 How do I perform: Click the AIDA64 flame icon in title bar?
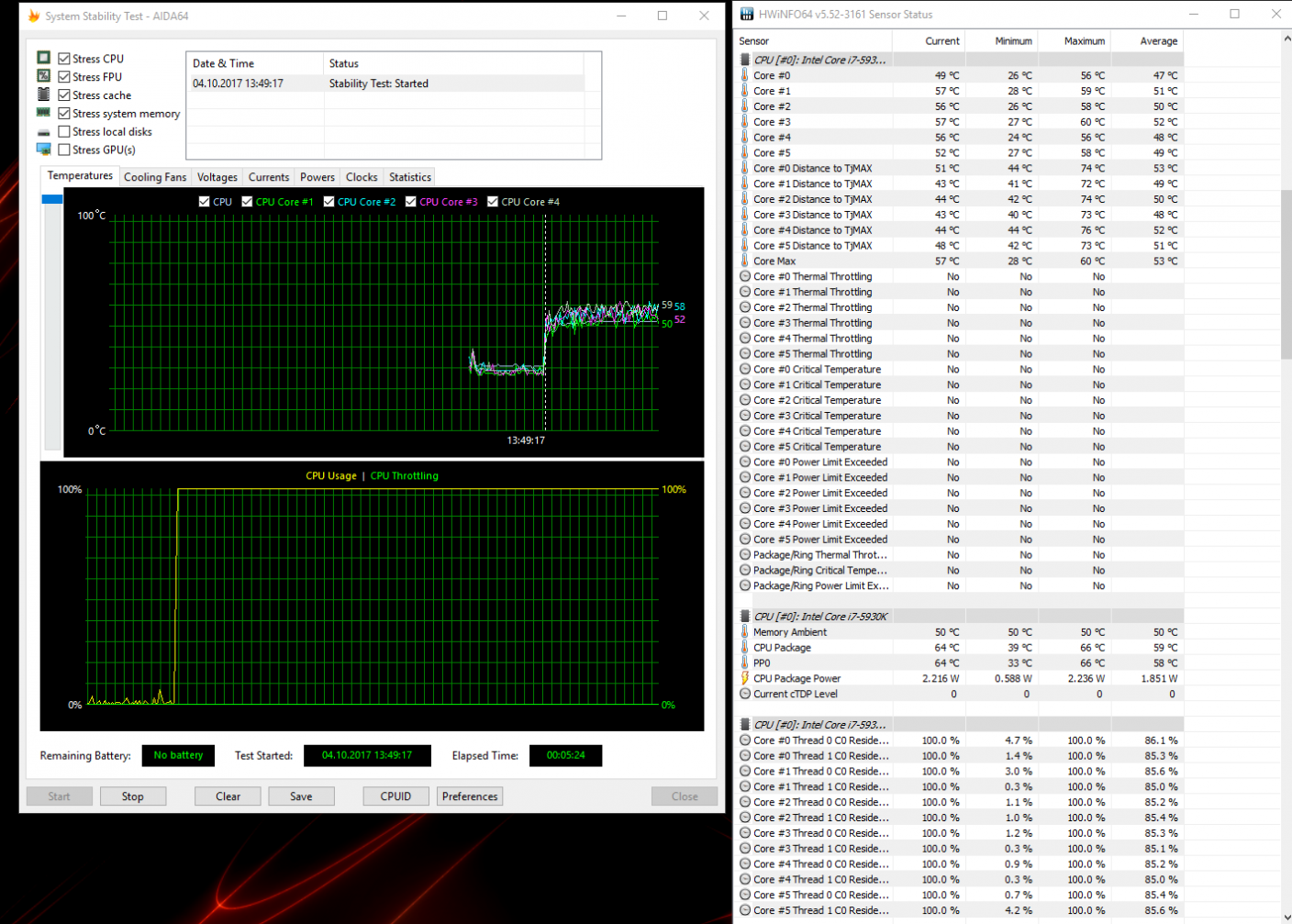tap(33, 16)
